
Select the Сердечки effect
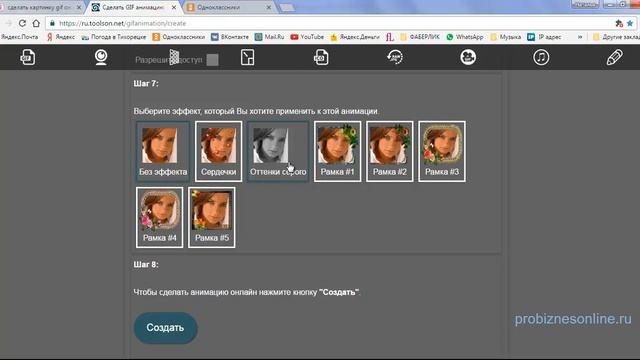tap(218, 151)
